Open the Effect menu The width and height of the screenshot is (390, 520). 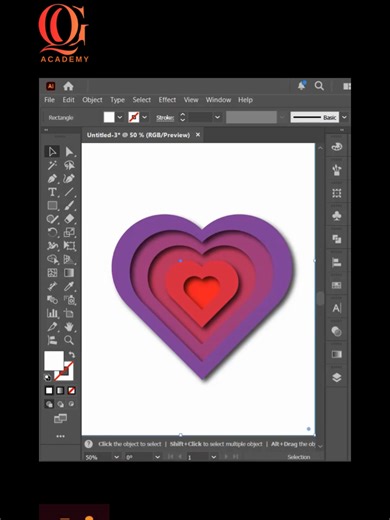point(167,100)
